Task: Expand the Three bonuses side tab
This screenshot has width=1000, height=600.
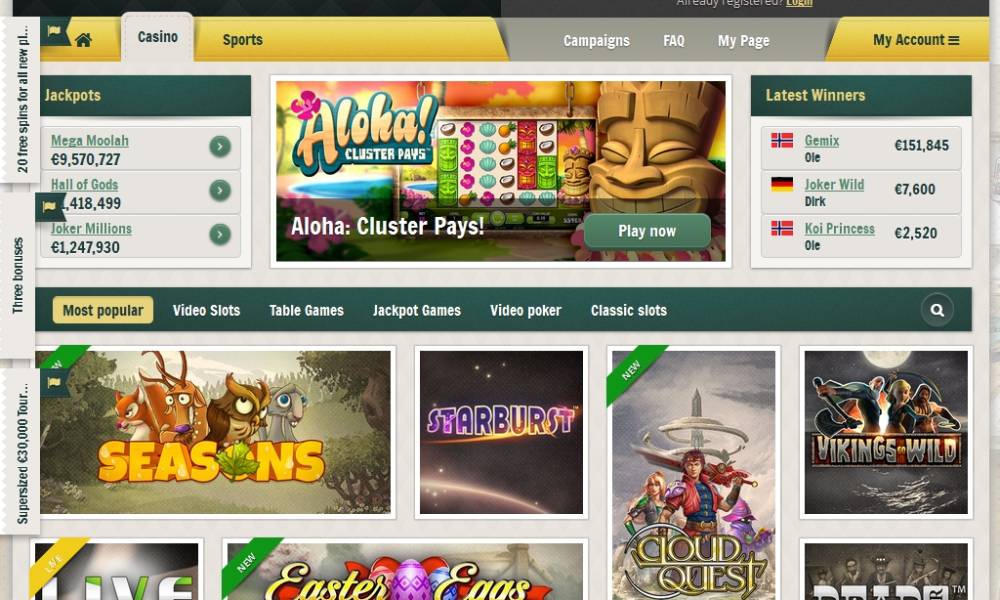Action: coord(18,275)
